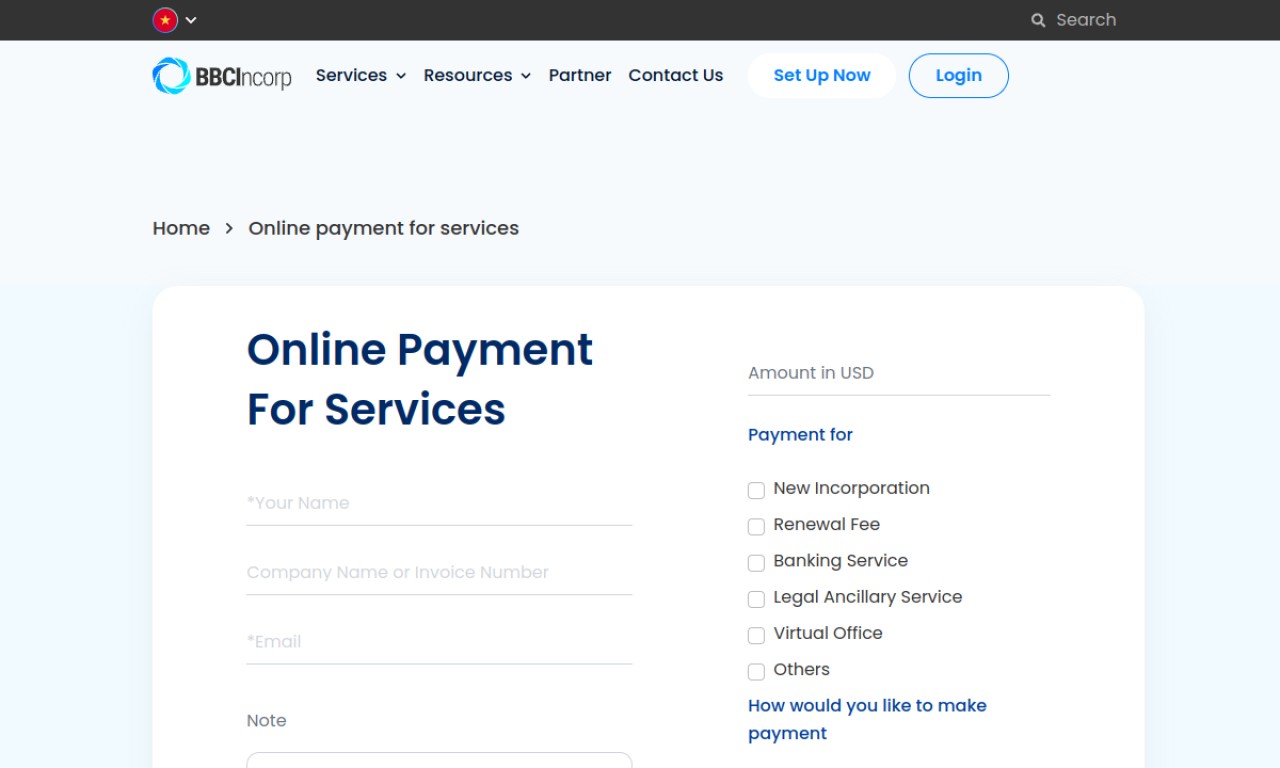This screenshot has width=1280, height=768.
Task: Focus the Search field in top bar
Action: tap(1086, 20)
